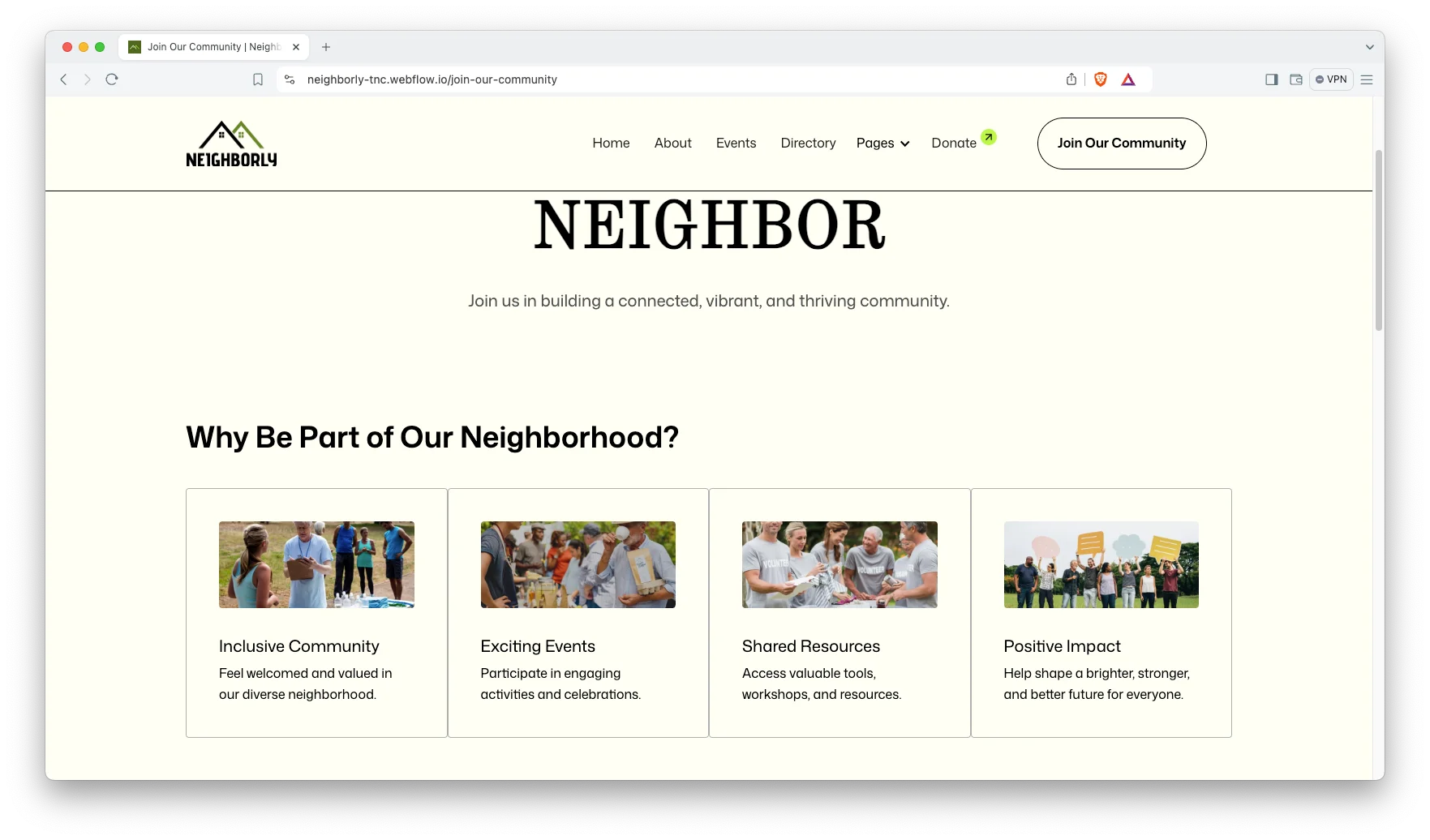Open the Directory nav link

click(808, 144)
